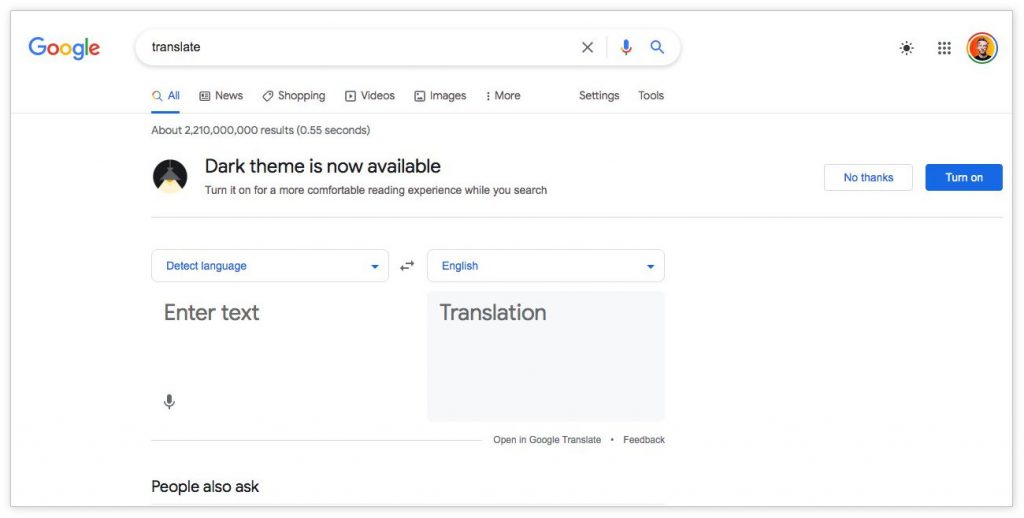Open the search Settings menu
The width and height of the screenshot is (1024, 518).
(x=599, y=96)
